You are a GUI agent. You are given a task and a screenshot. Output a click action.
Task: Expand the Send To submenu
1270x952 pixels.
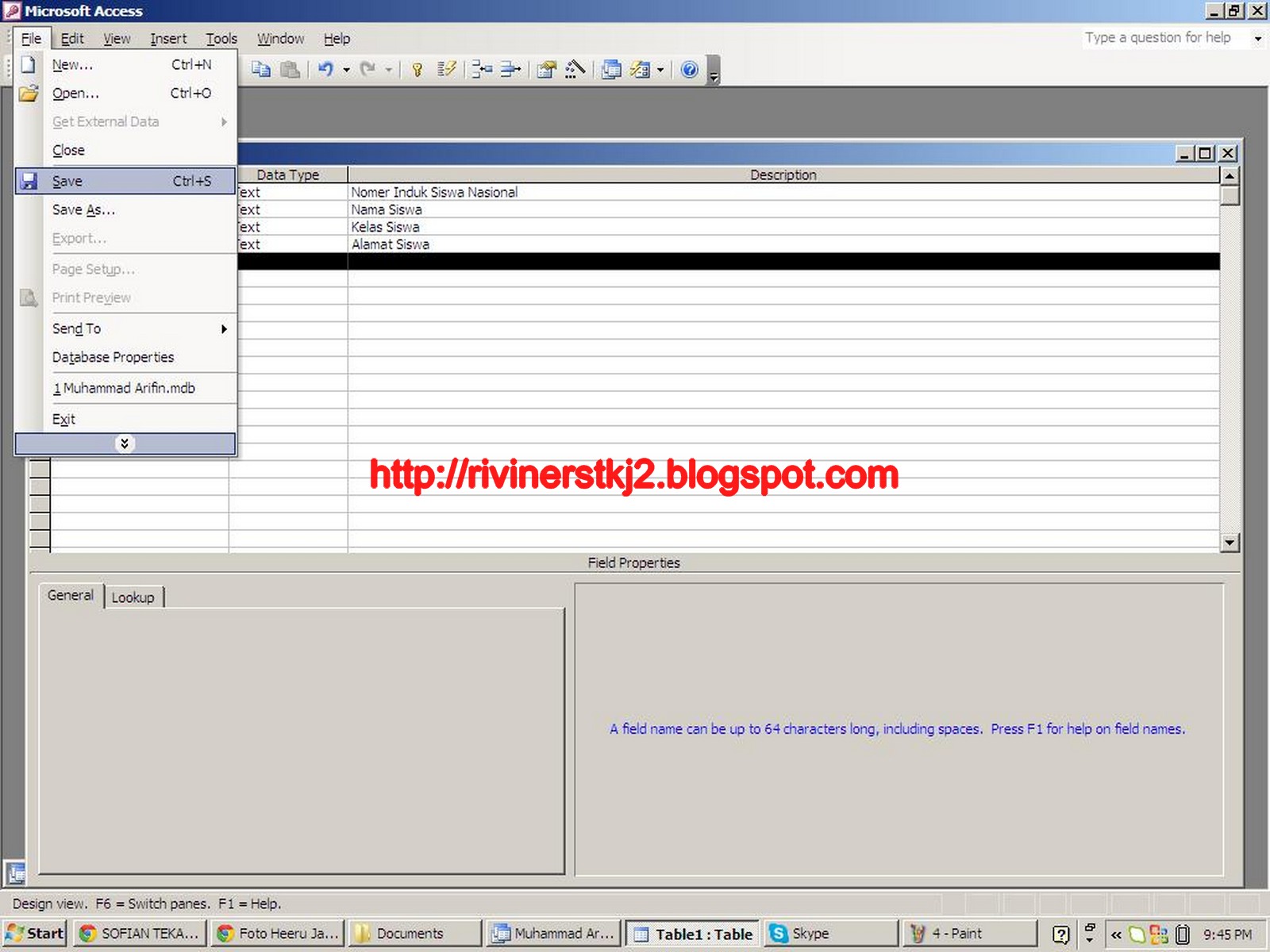point(76,328)
